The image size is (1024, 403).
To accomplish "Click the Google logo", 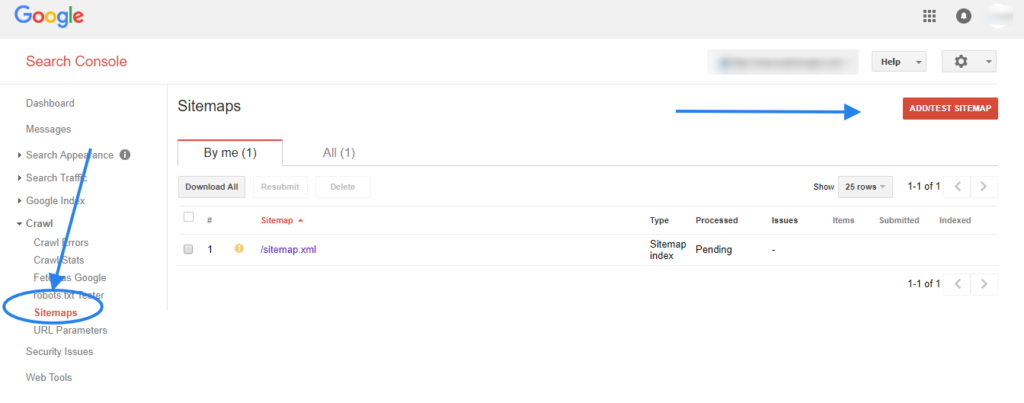I will pyautogui.click(x=49, y=16).
